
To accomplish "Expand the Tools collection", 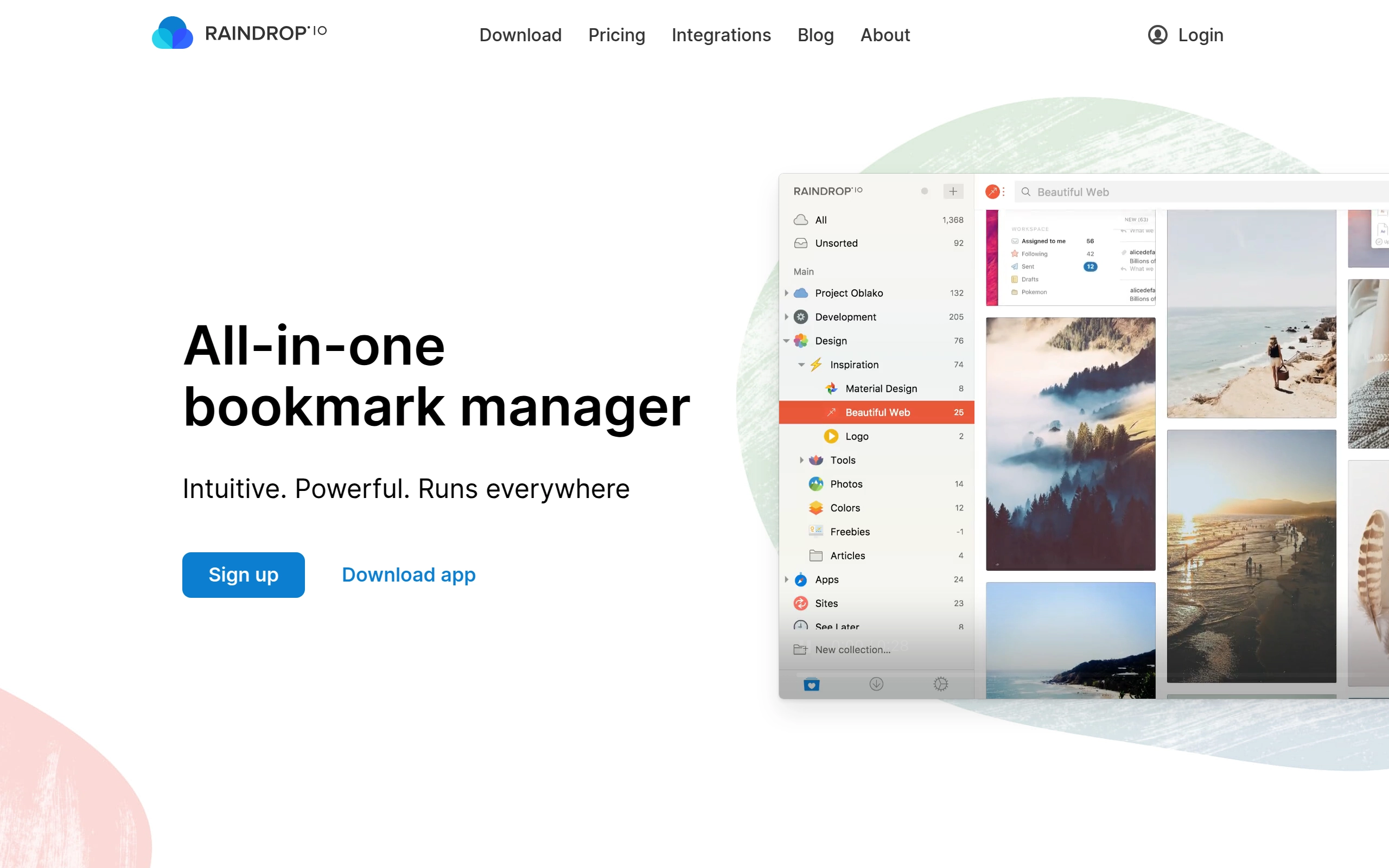I will [x=801, y=460].
